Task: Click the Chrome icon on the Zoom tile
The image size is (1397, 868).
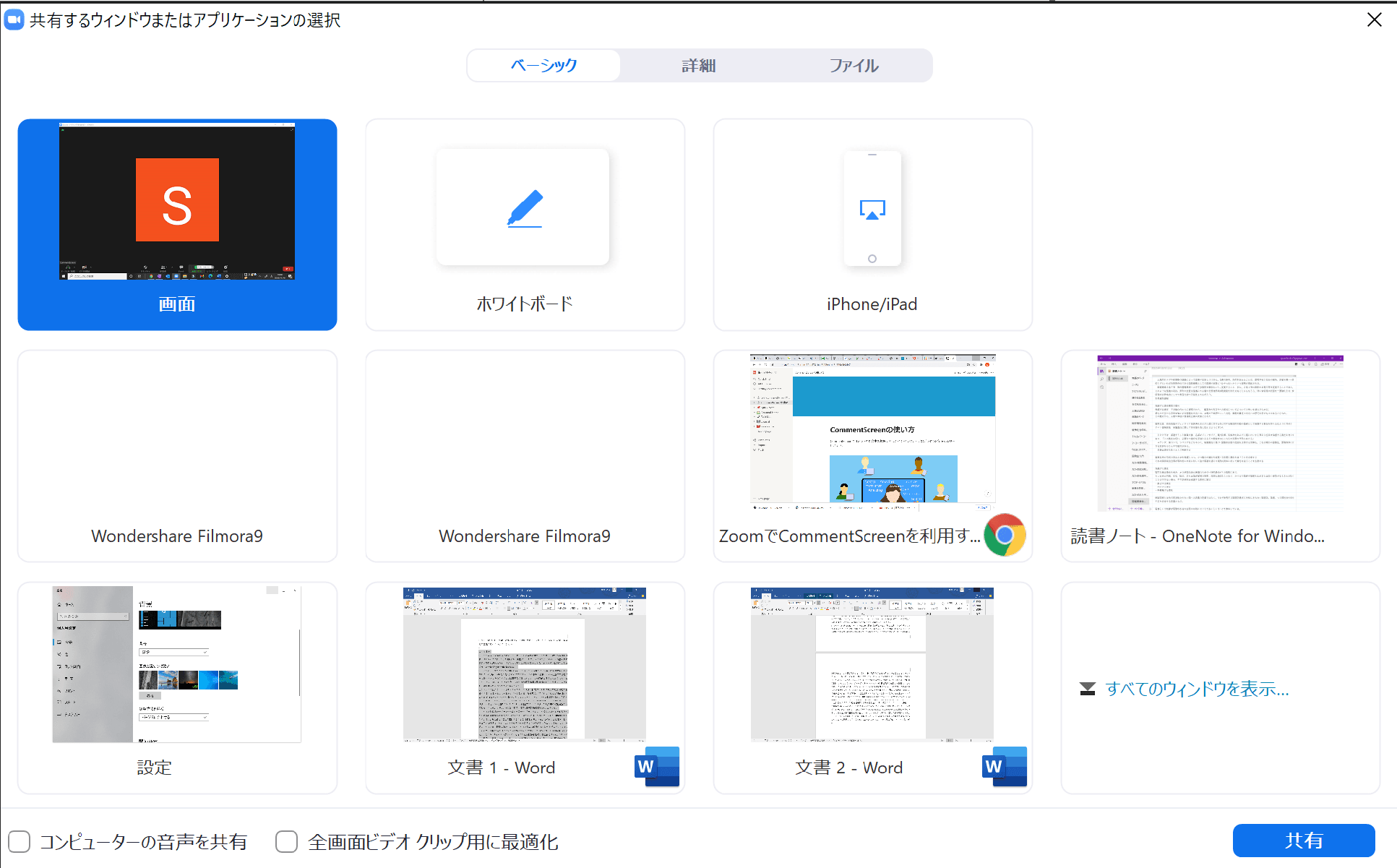Action: coord(1005,535)
